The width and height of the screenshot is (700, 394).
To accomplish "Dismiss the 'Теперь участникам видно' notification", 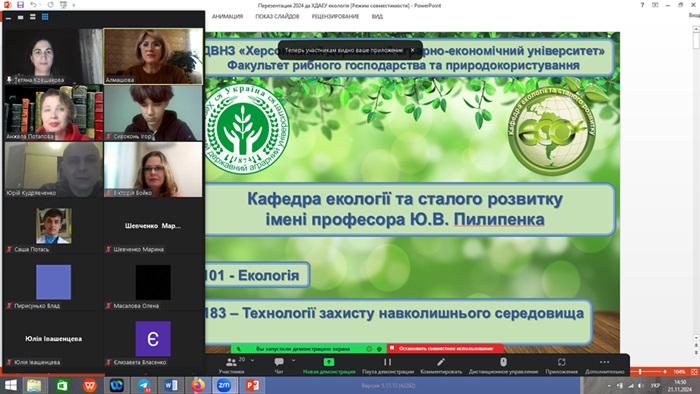I will point(412,50).
